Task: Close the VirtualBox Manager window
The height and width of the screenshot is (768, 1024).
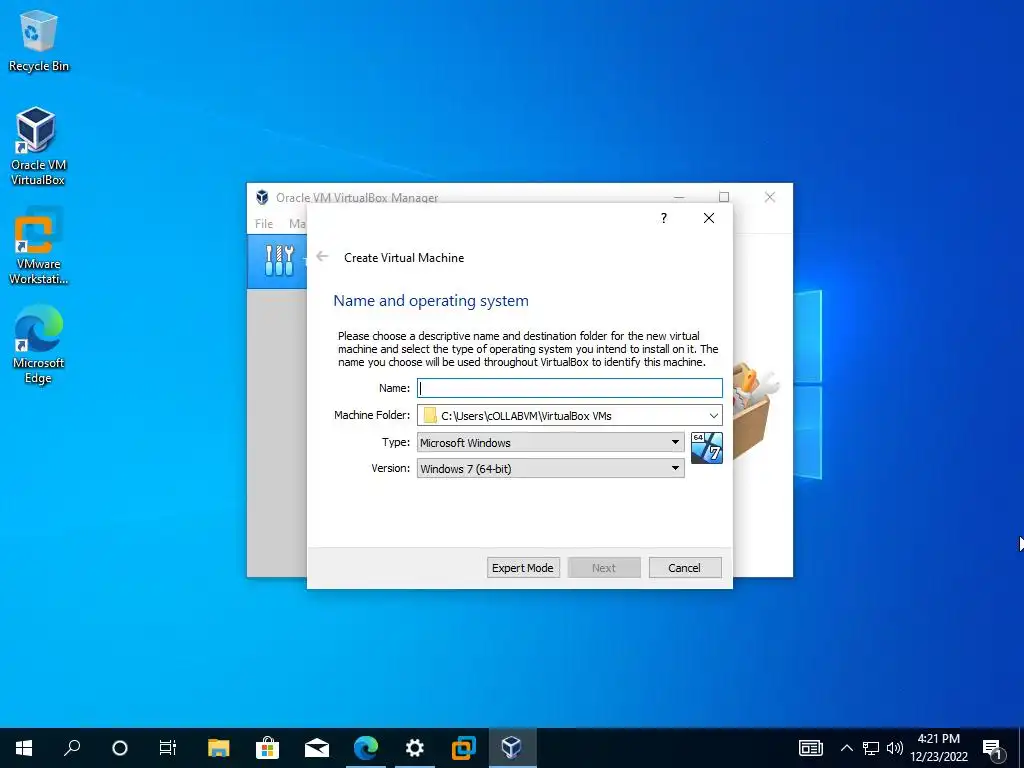Action: coord(770,197)
